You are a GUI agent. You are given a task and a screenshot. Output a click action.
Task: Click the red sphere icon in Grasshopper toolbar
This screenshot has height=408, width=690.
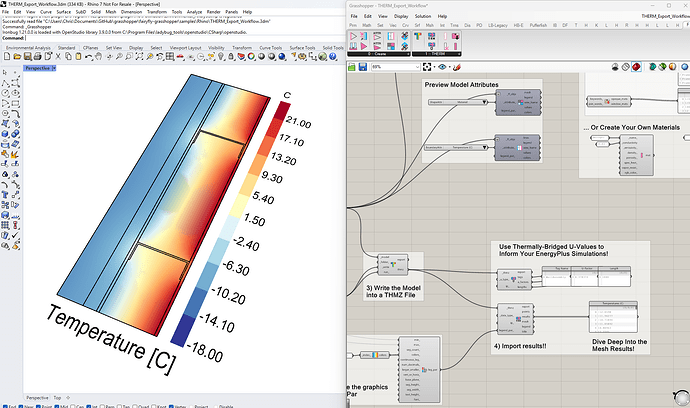coord(634,67)
